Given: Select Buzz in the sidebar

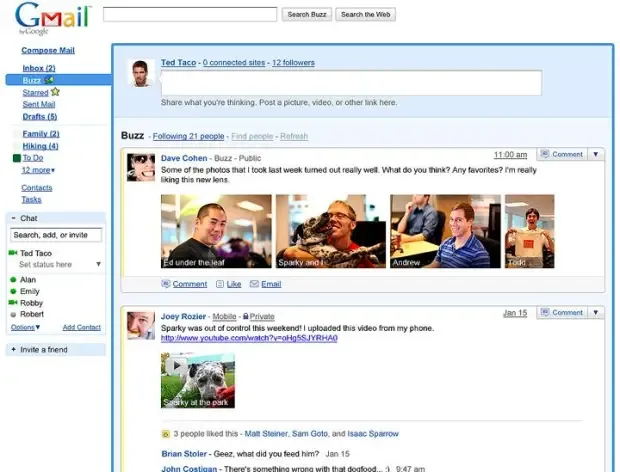Looking at the screenshot, I should (32, 80).
